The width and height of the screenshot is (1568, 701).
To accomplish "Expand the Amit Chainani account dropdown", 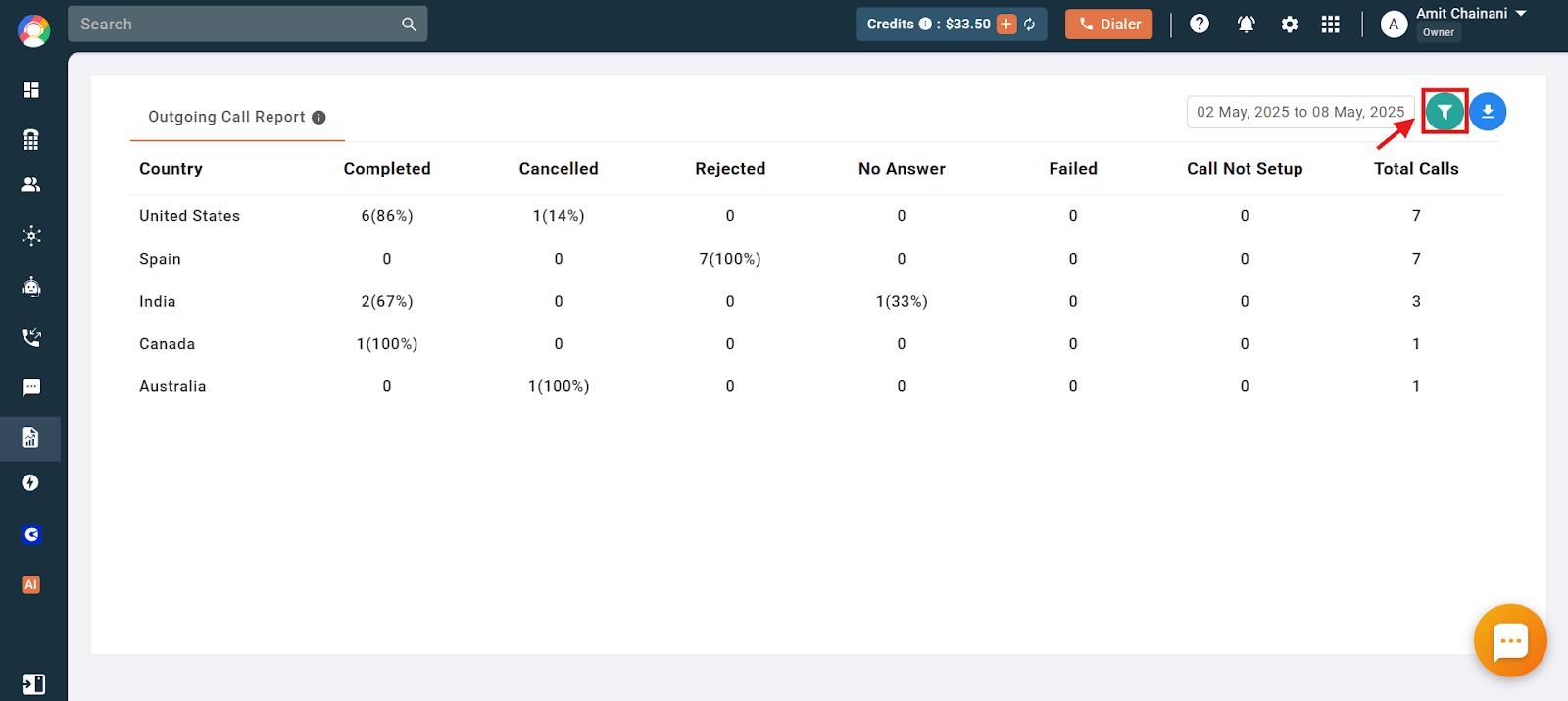I will tap(1521, 14).
